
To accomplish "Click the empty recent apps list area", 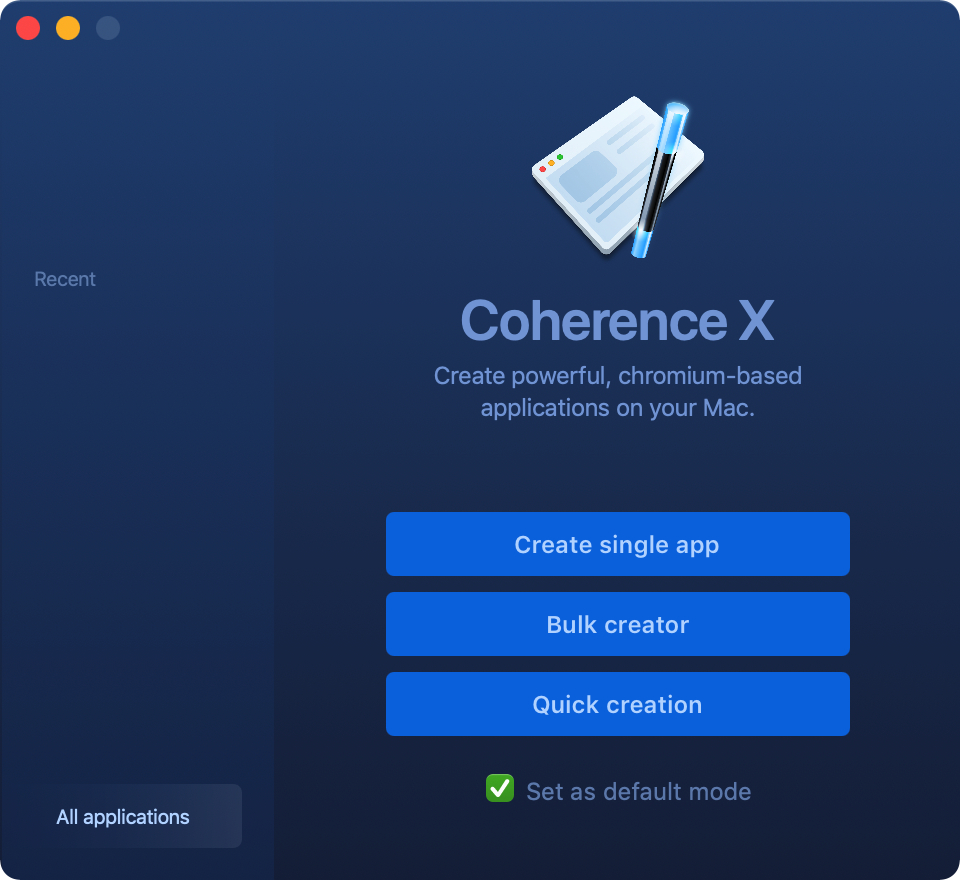I will (137, 520).
